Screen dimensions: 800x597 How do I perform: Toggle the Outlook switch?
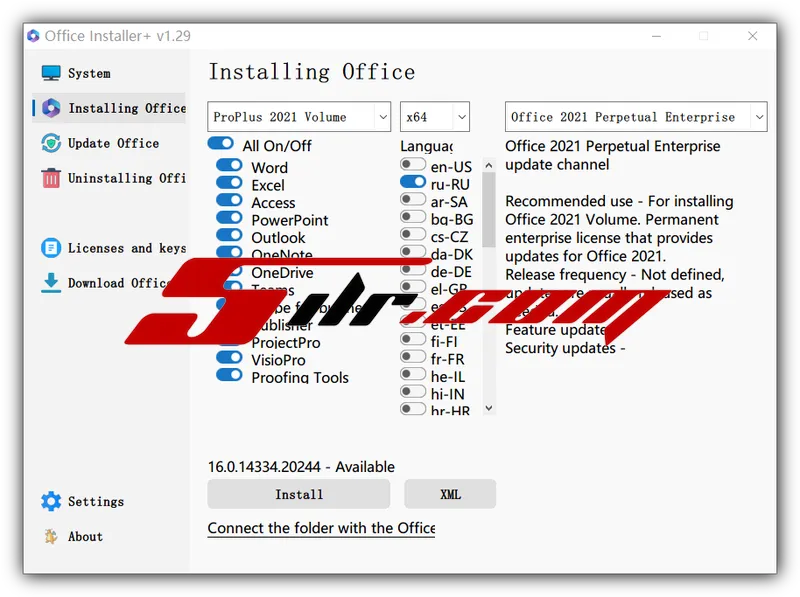click(x=229, y=235)
